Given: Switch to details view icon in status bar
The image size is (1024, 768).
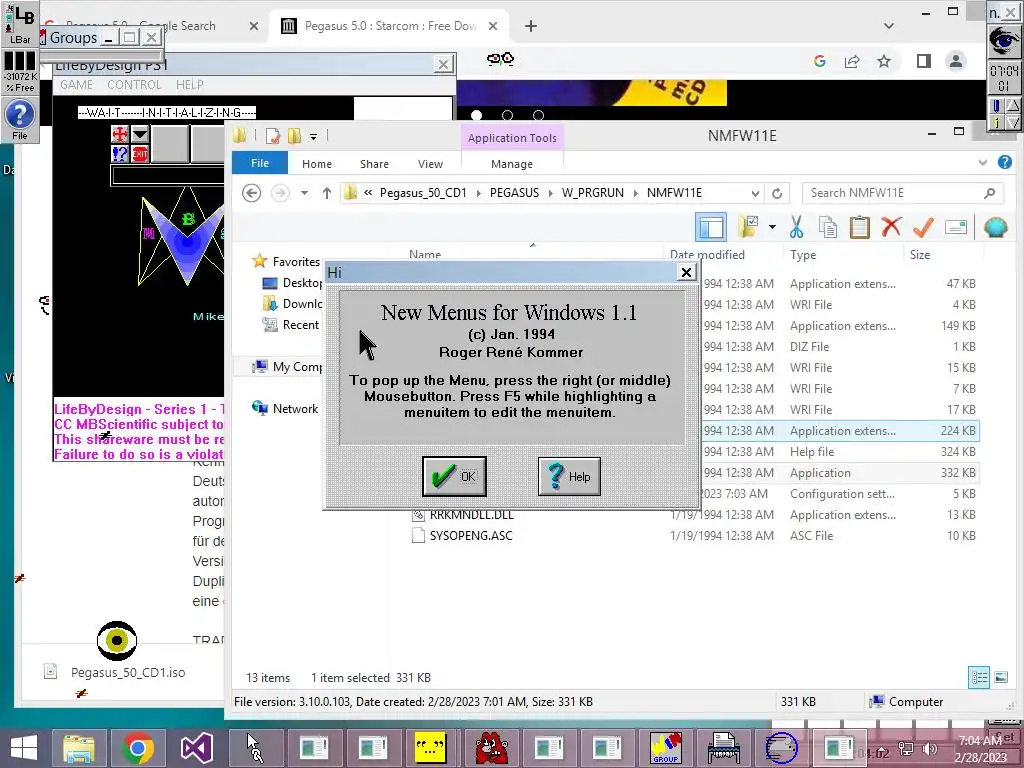Looking at the screenshot, I should coord(979,678).
